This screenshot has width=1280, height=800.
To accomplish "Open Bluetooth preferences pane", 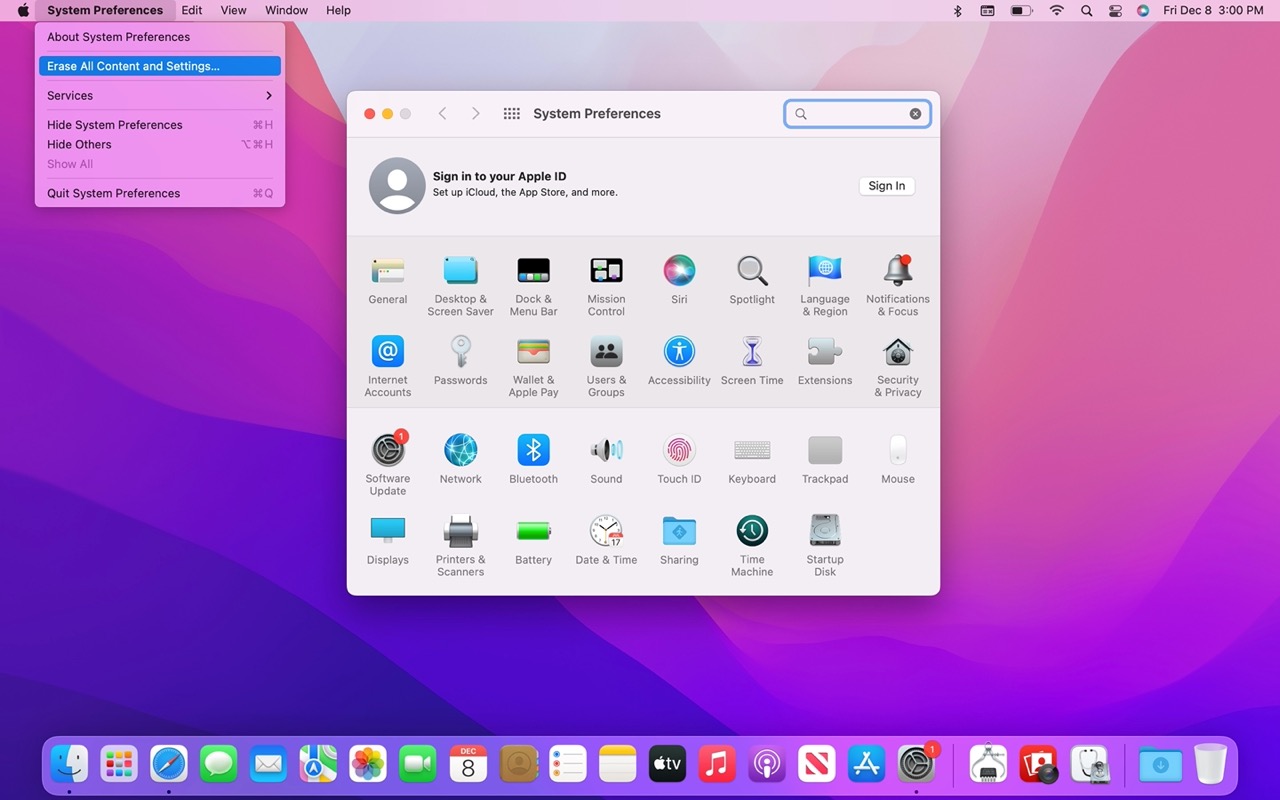I will click(533, 459).
